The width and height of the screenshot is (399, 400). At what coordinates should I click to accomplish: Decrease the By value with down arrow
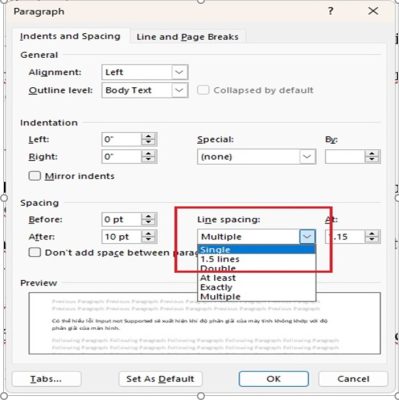pyautogui.click(x=372, y=160)
